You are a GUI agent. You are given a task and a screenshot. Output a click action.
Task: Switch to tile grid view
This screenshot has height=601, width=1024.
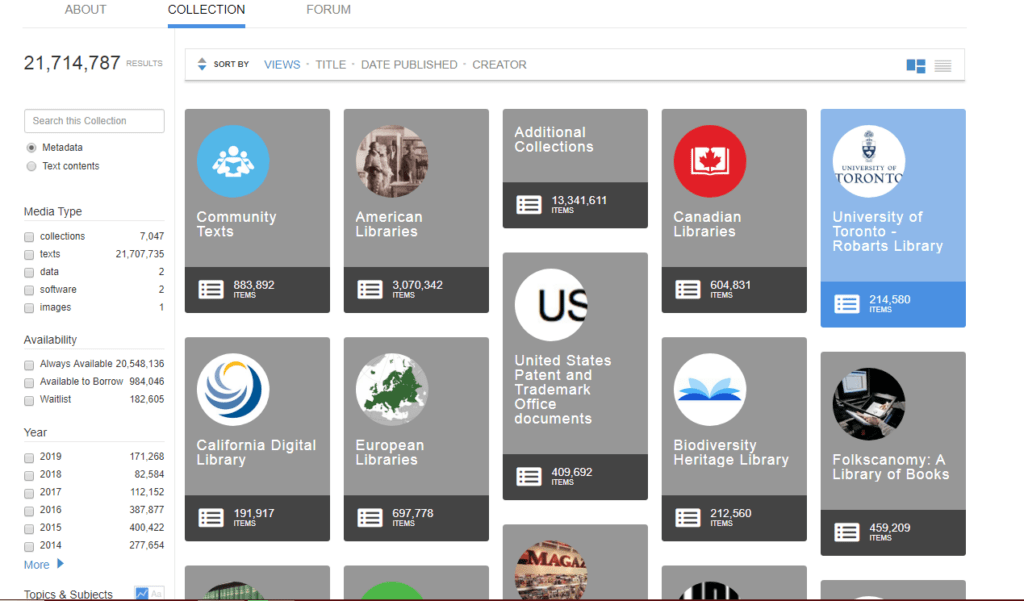tap(916, 66)
